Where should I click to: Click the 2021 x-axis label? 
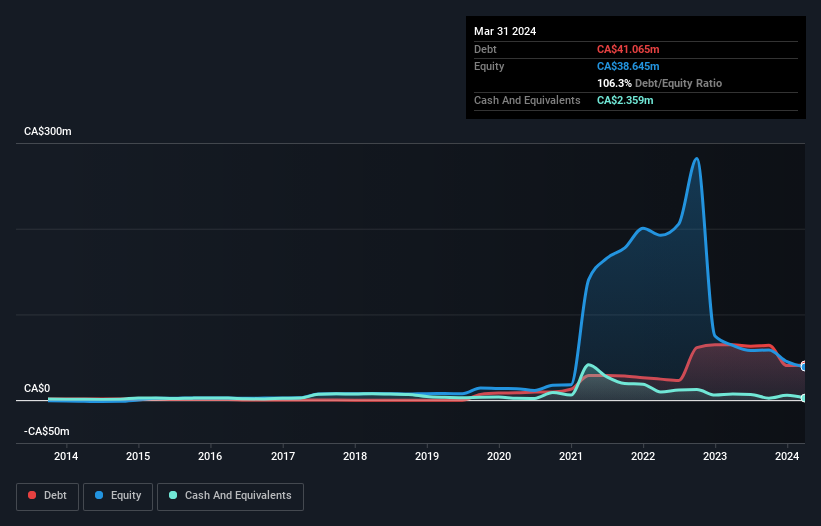(x=571, y=456)
